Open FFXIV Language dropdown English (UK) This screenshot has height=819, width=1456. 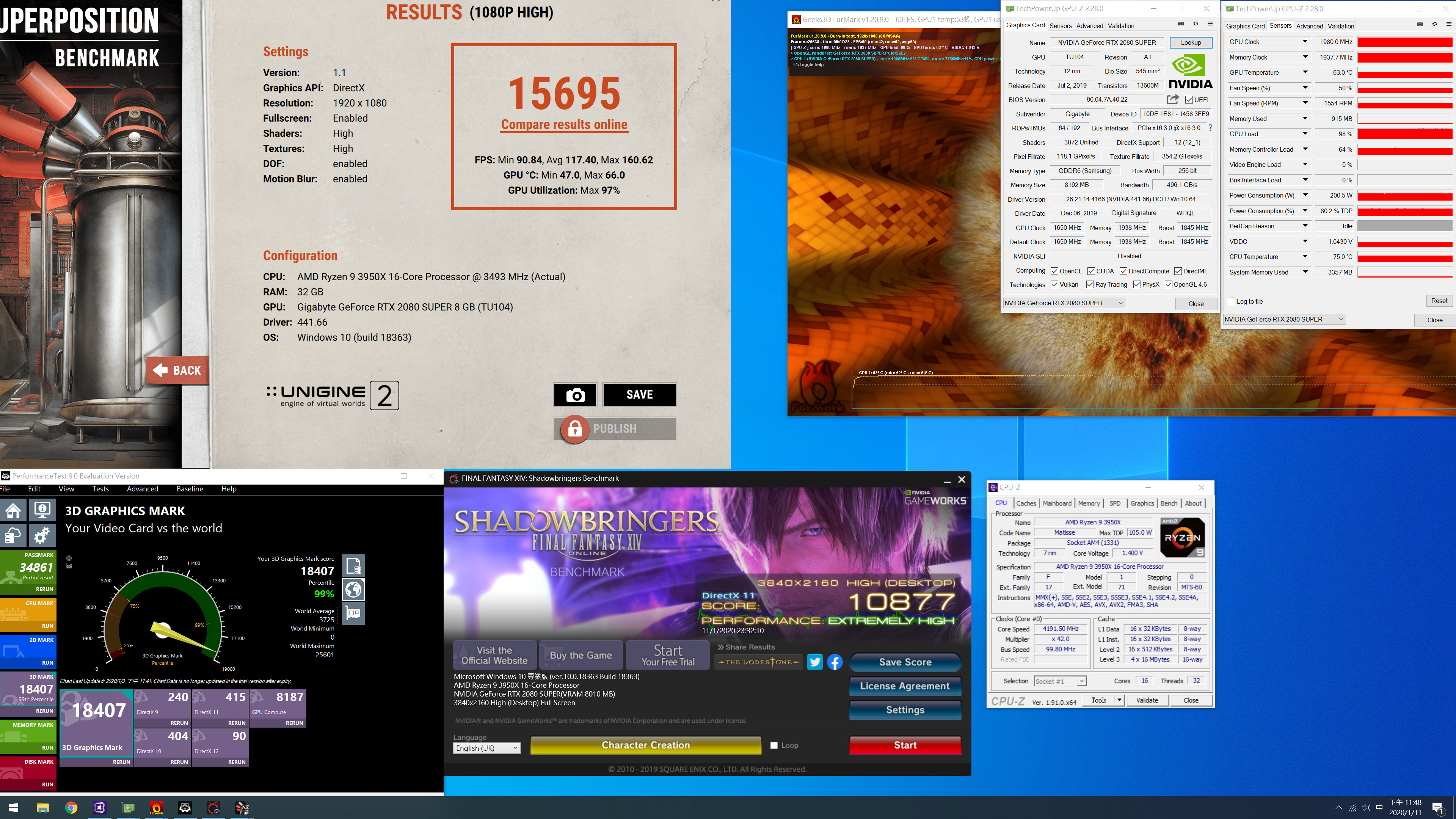[486, 748]
